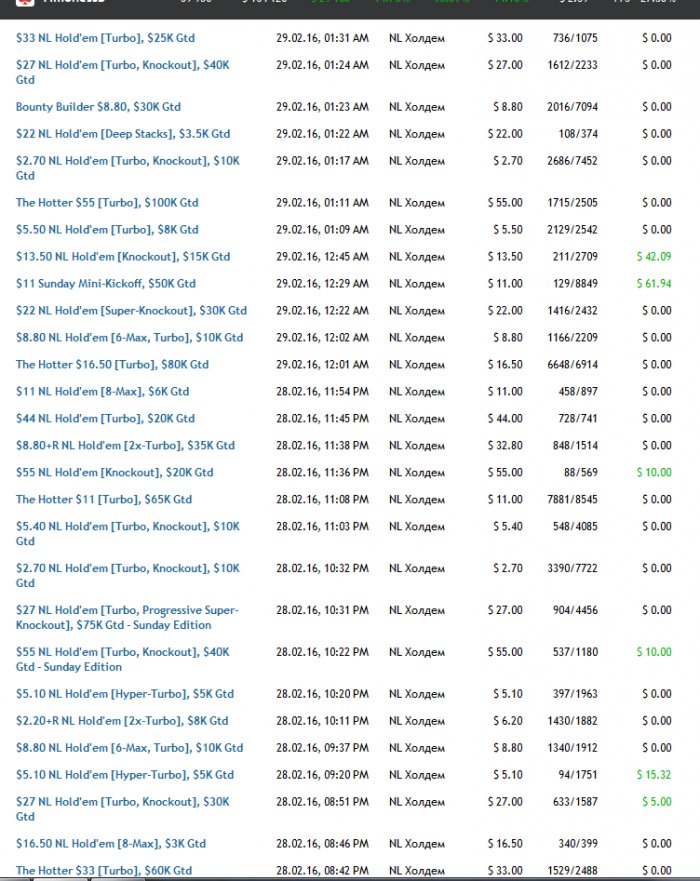The image size is (700, 881).
Task: Click $2.20+R NL Hold'em [2x-Turbo], $8K Gtd
Action: pyautogui.click(x=121, y=721)
